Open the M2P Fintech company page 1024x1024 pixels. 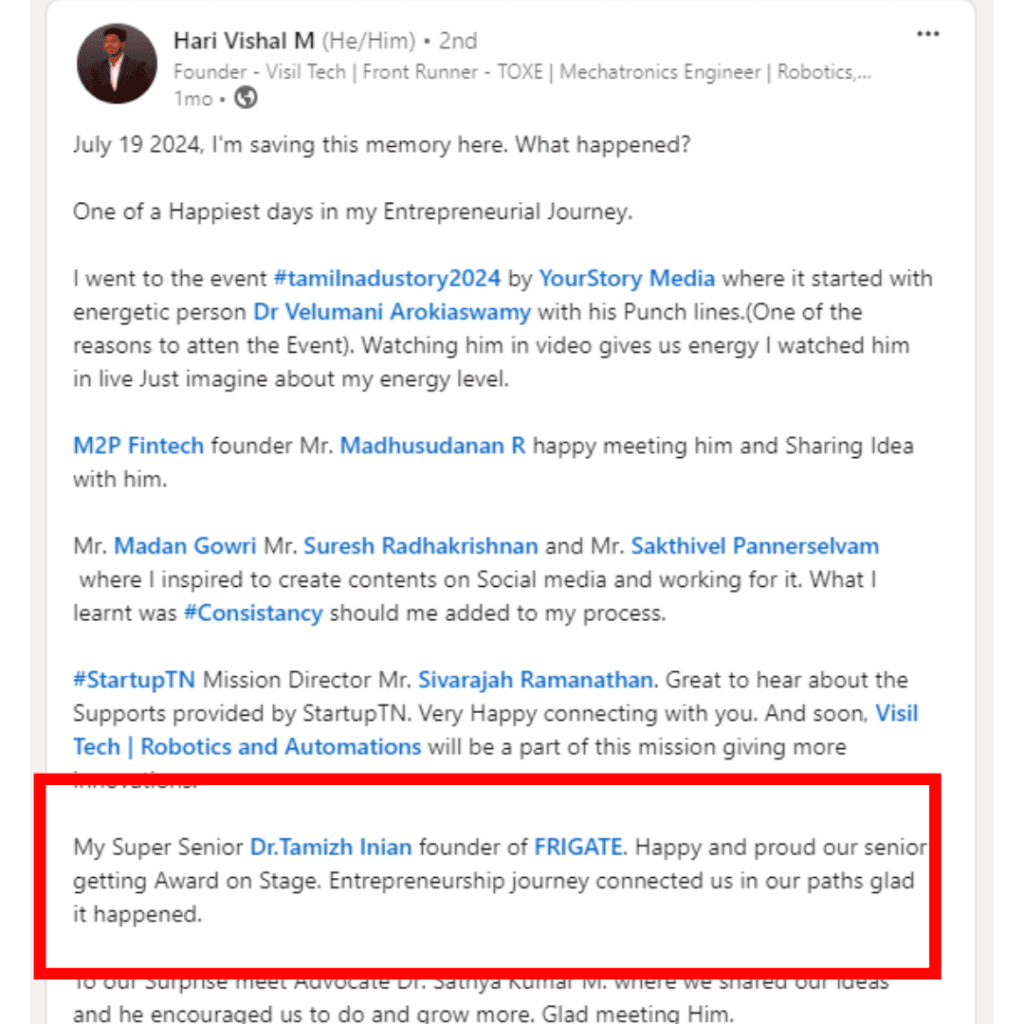[x=138, y=446]
